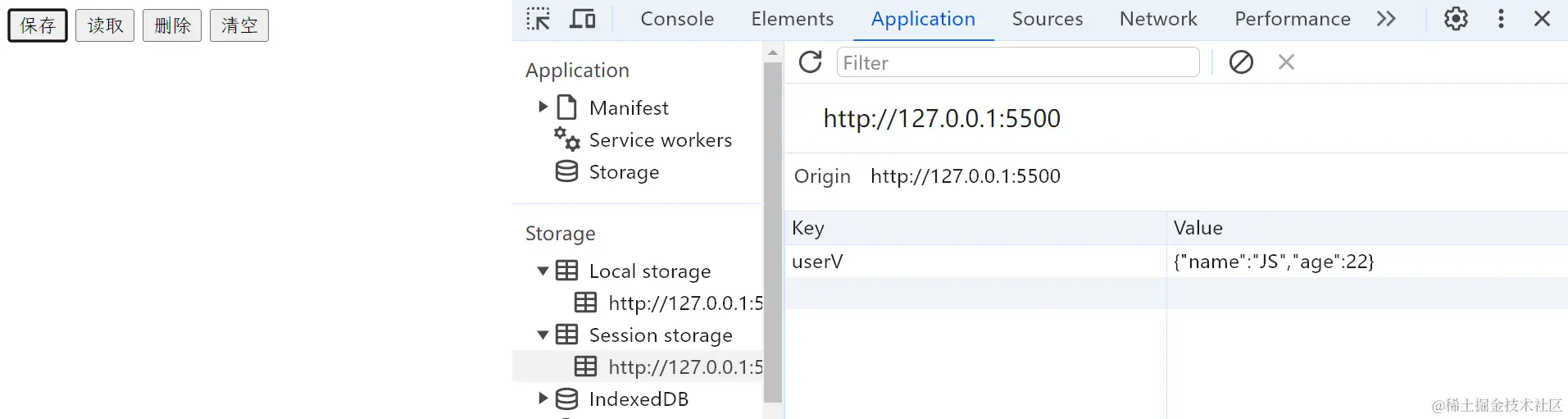Refresh the storage table
Screen dimensions: 1568x419
810,62
